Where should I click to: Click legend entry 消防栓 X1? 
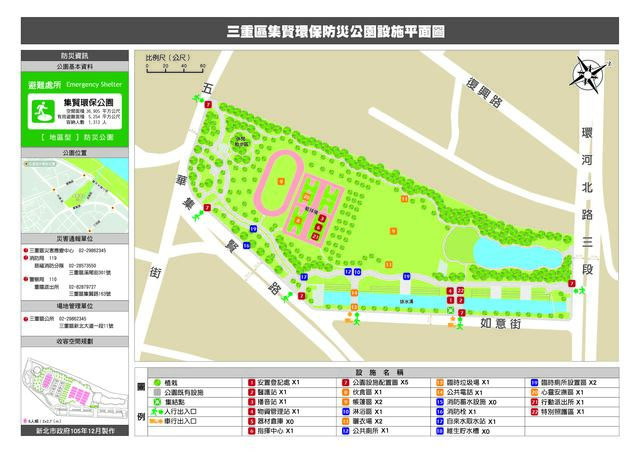456,412
